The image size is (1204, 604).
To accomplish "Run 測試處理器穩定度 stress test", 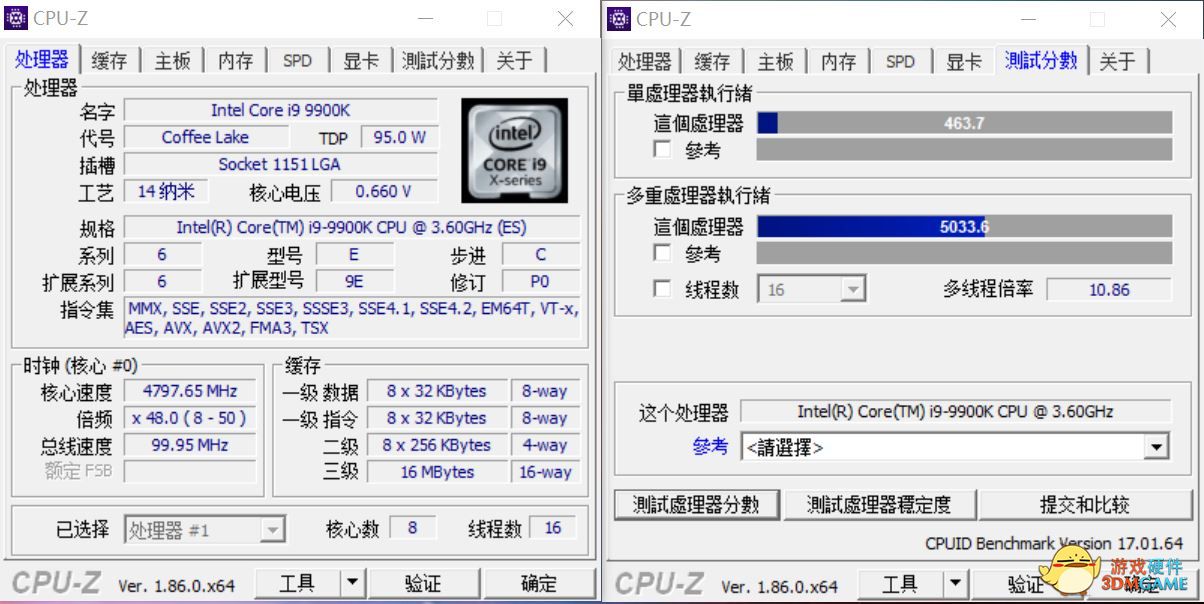I will [x=879, y=505].
